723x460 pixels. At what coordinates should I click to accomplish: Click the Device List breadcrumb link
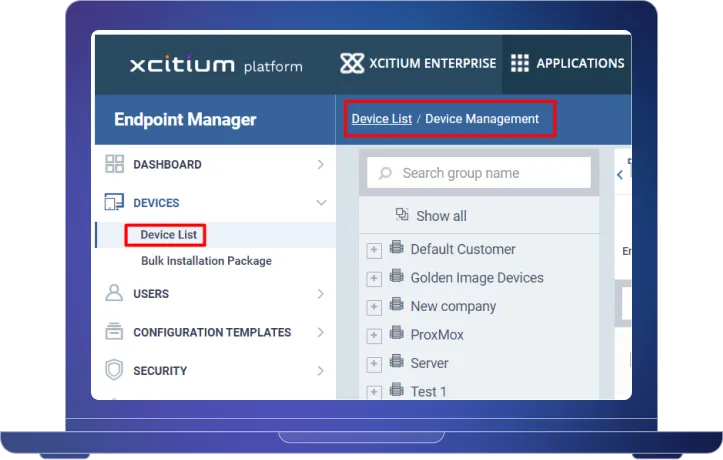pos(381,119)
